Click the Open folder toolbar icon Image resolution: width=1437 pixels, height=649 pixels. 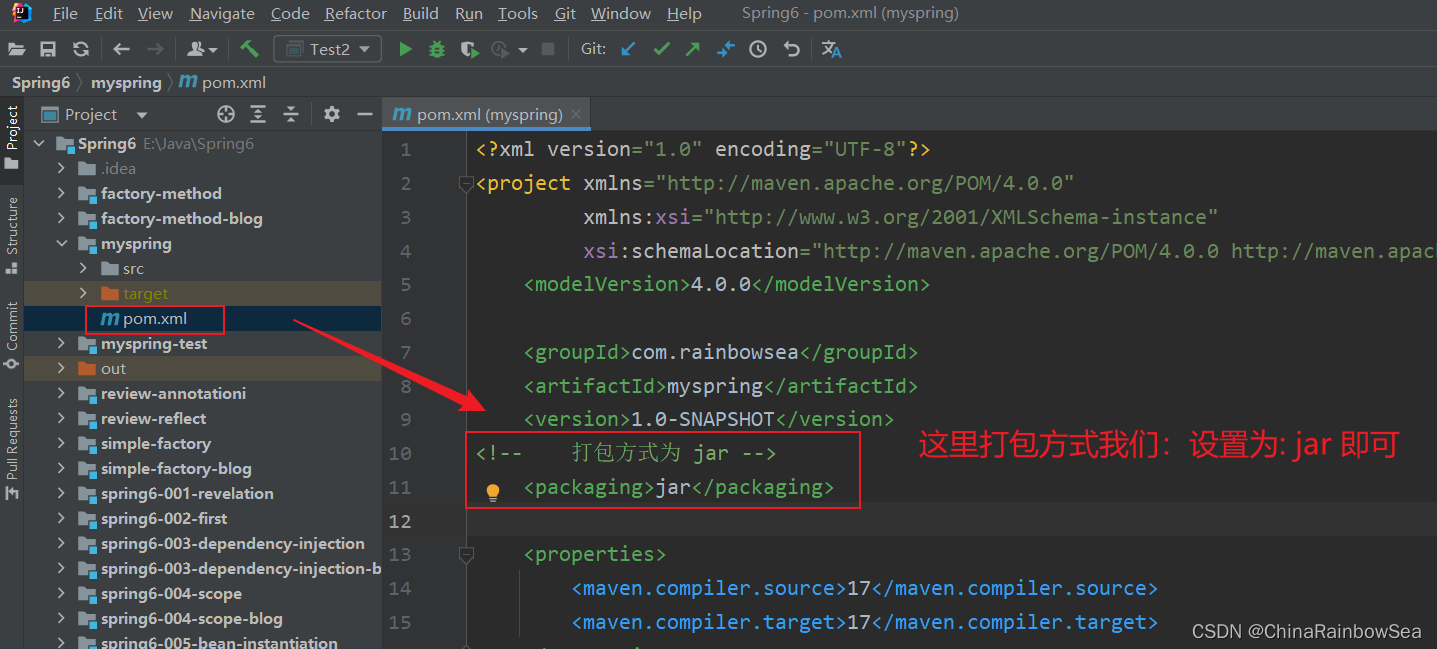point(16,49)
